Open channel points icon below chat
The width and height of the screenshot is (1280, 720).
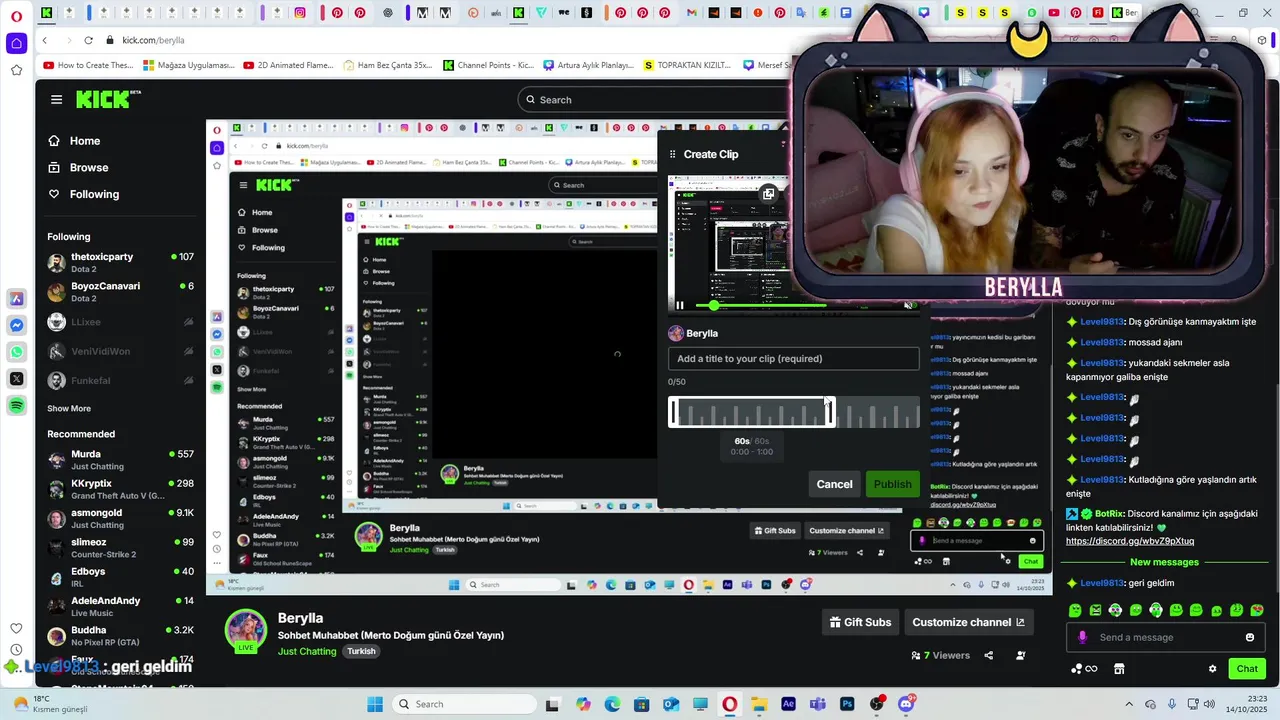[x=1084, y=669]
